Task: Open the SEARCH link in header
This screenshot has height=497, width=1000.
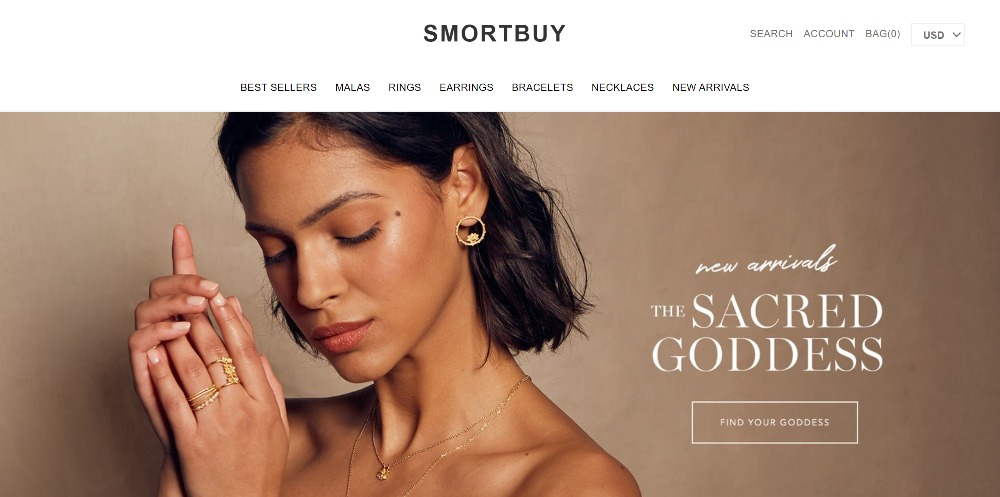Action: click(x=771, y=34)
